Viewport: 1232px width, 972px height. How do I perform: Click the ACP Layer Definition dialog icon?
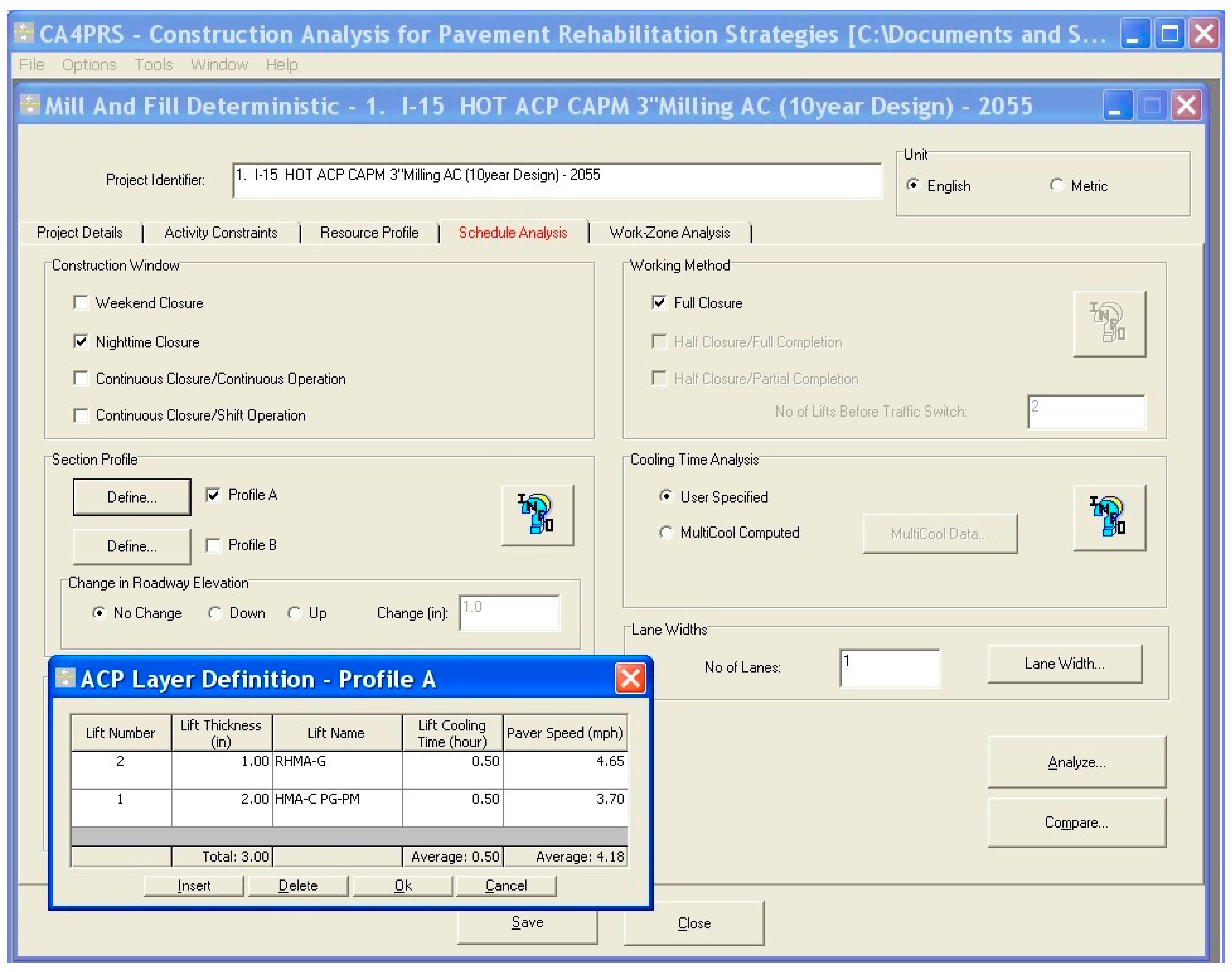pos(65,678)
